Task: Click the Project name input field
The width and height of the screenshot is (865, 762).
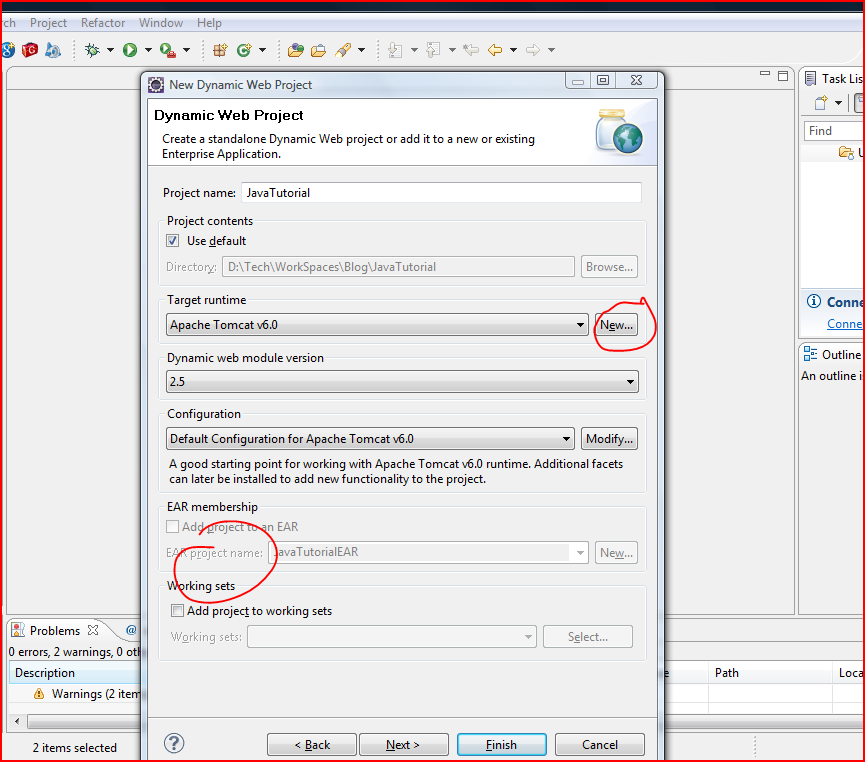Action: (x=441, y=193)
